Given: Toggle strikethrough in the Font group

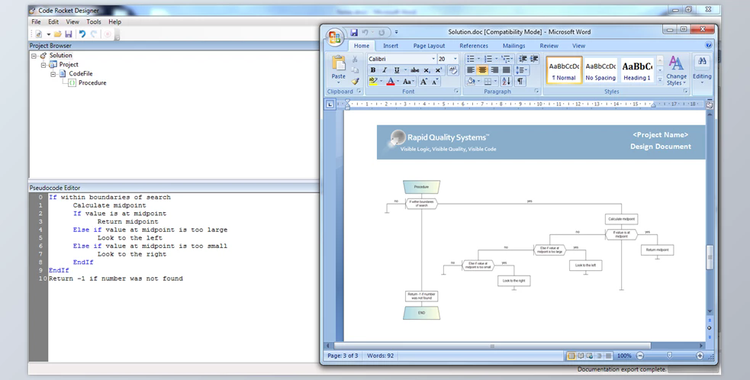Looking at the screenshot, I should (x=415, y=70).
